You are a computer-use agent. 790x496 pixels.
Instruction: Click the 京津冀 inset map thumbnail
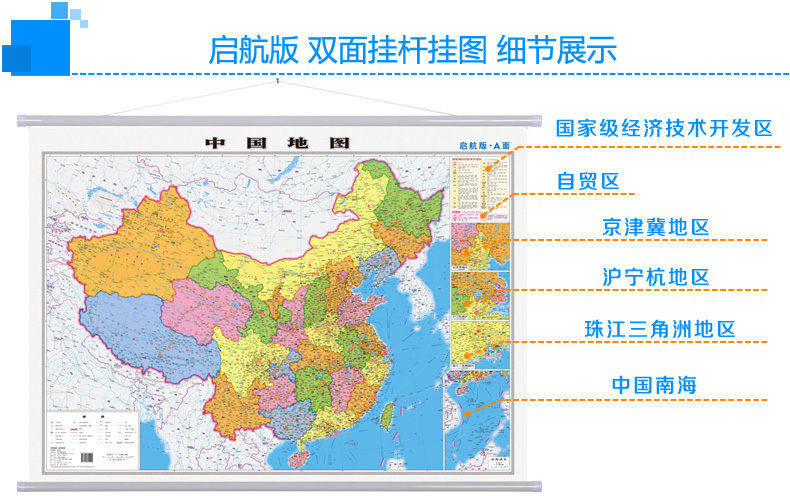pyautogui.click(x=480, y=246)
